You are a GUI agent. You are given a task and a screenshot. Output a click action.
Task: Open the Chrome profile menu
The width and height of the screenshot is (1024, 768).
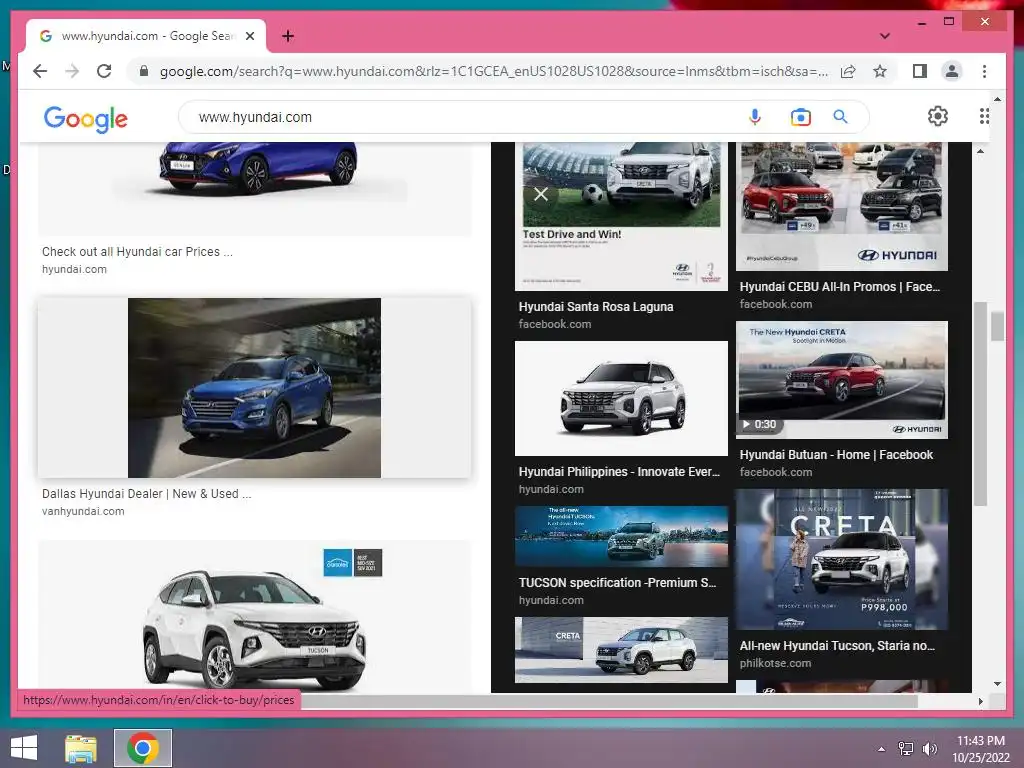pyautogui.click(x=952, y=71)
